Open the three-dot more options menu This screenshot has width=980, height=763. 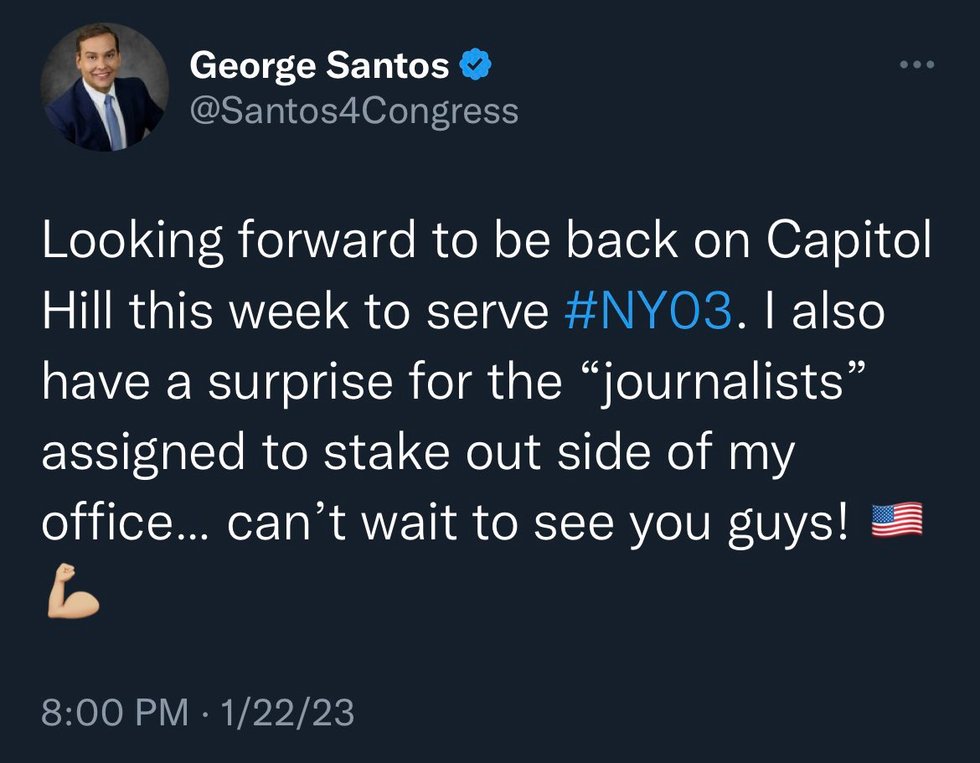917,66
